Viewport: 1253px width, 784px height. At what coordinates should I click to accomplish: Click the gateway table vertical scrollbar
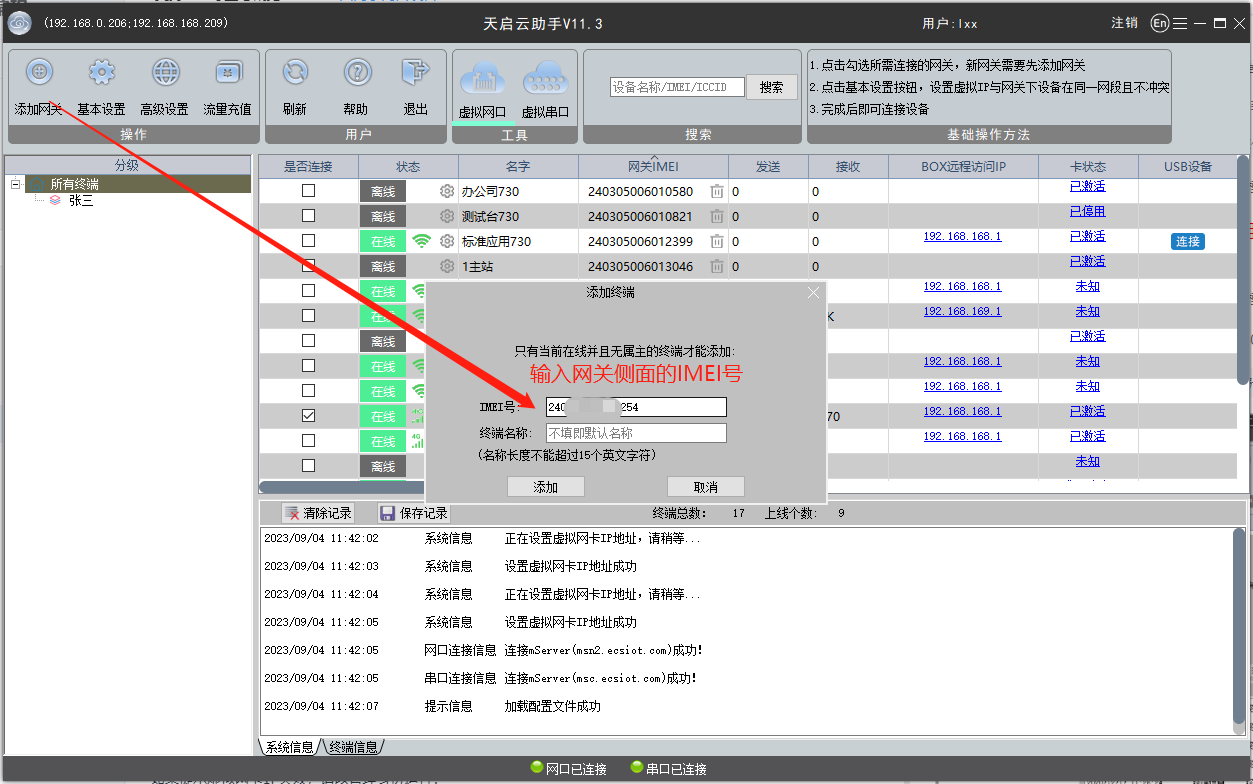click(x=1243, y=270)
